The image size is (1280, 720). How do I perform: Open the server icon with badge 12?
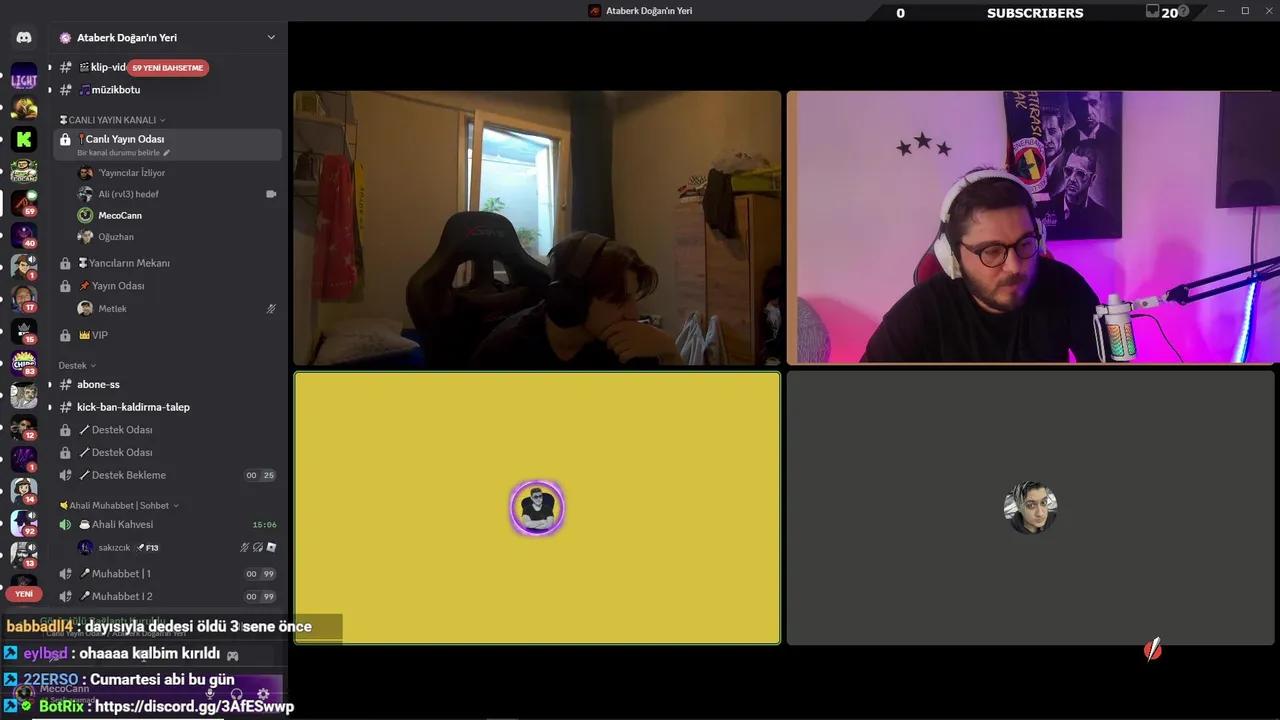click(24, 427)
